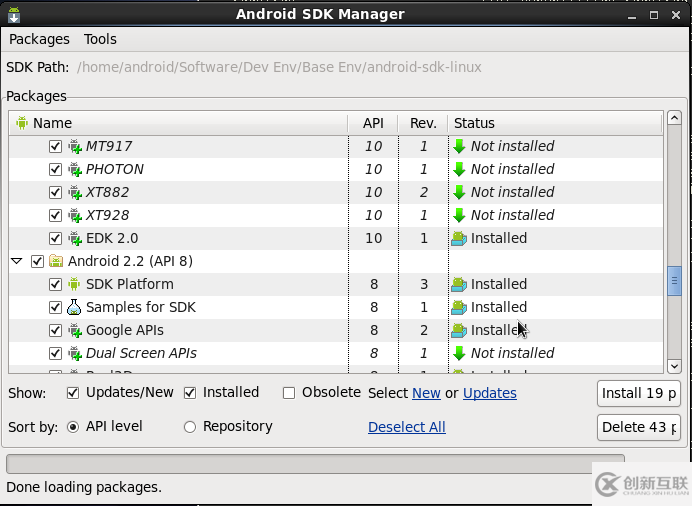Click the package list scrollbar up arrow
Image resolution: width=692 pixels, height=506 pixels.
pos(674,118)
